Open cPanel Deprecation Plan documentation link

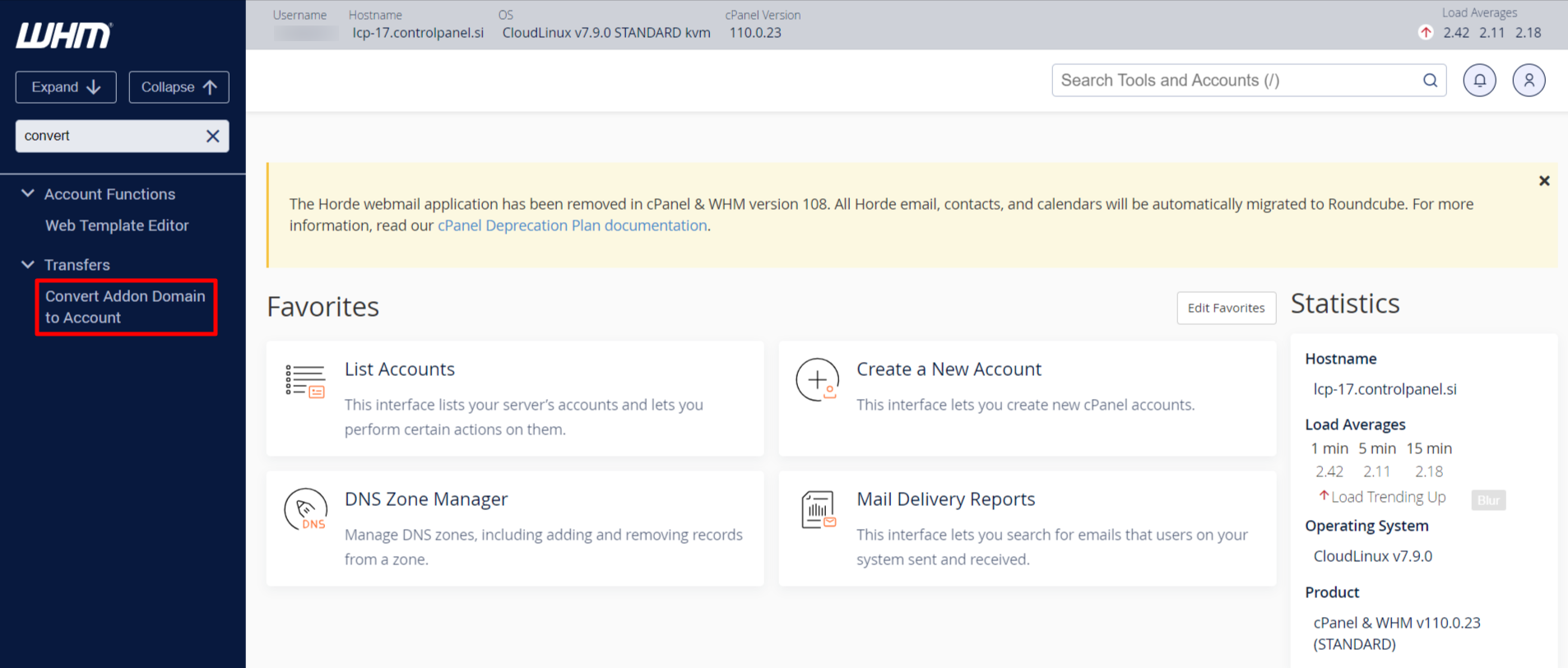pyautogui.click(x=572, y=225)
